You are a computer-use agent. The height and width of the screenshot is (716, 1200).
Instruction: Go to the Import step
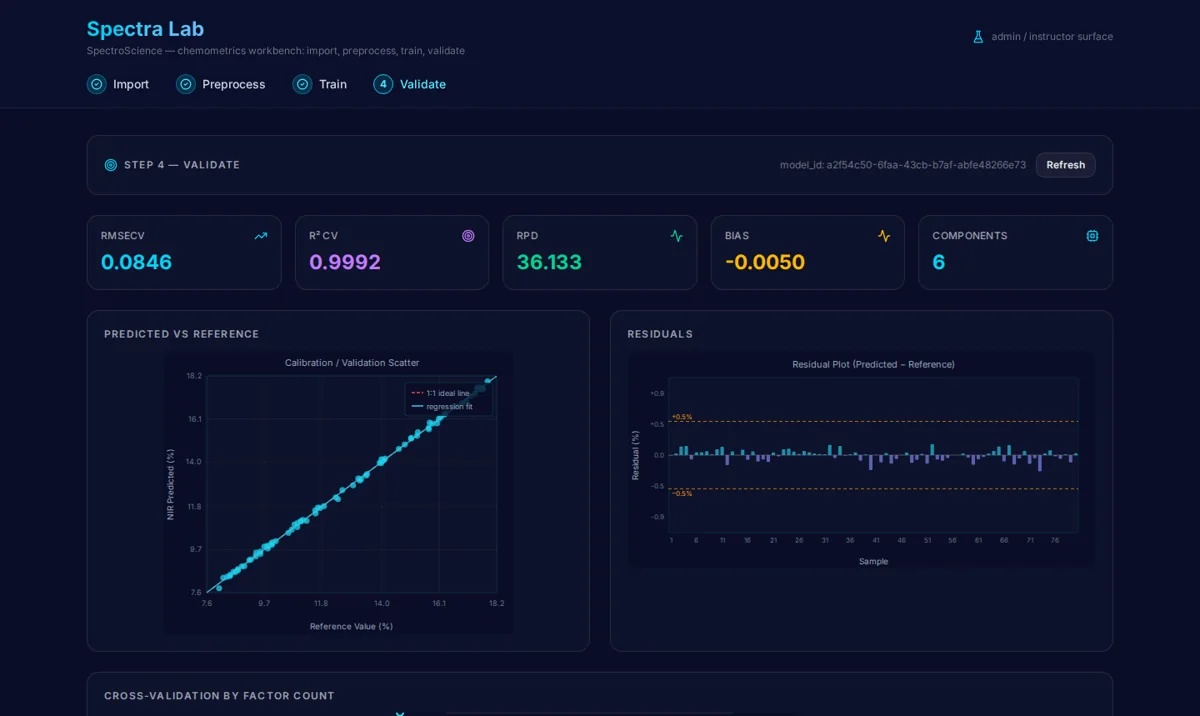pyautogui.click(x=131, y=84)
